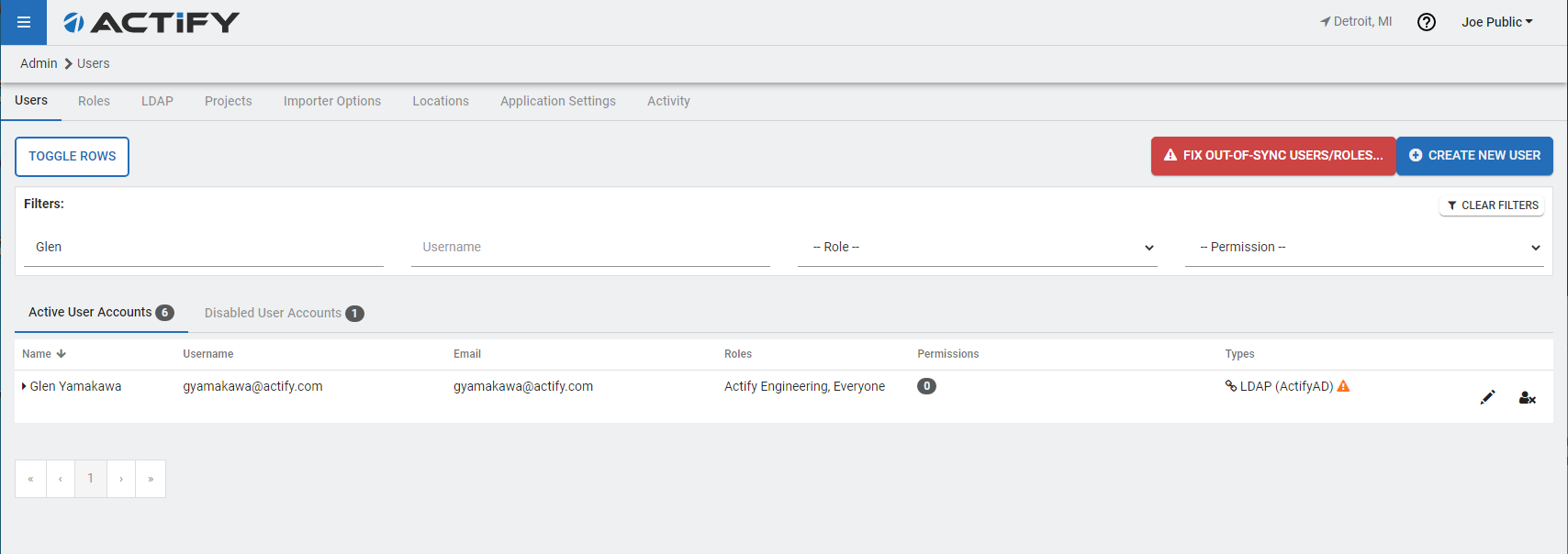Select the Users tab

click(31, 101)
